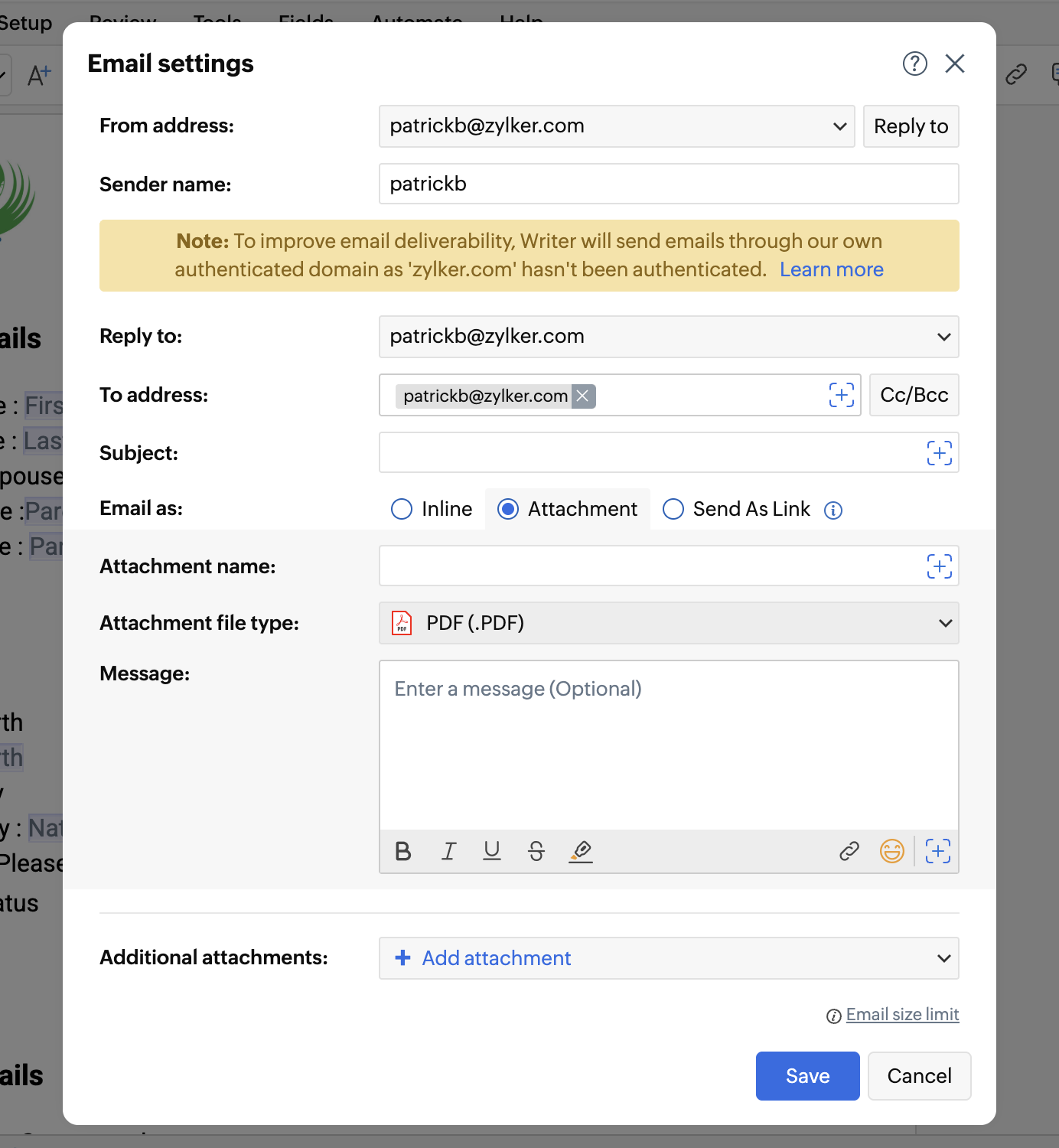Viewport: 1059px width, 1148px height.
Task: Click the Save button
Action: tap(807, 1076)
